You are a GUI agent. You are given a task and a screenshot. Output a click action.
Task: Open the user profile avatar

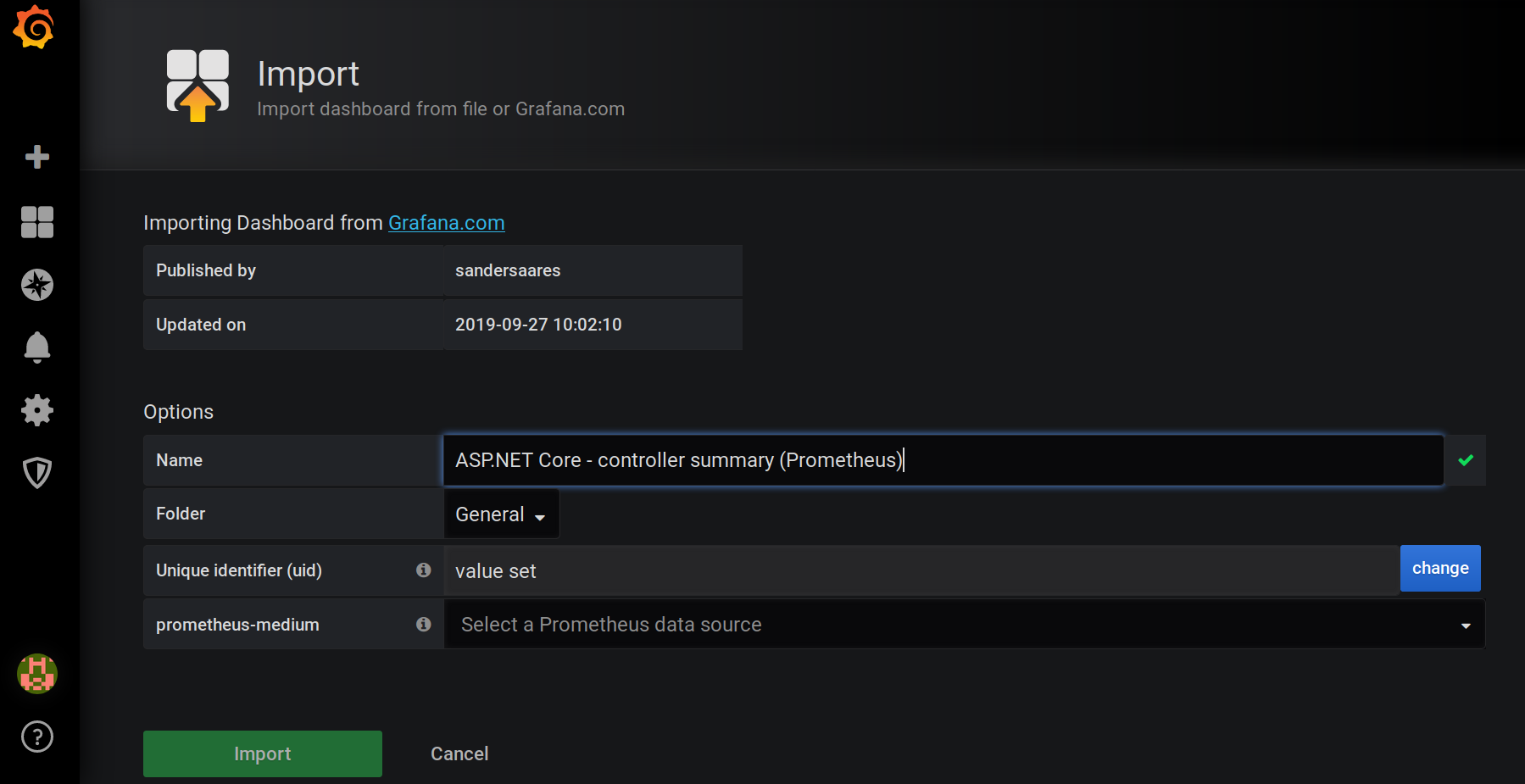pyautogui.click(x=37, y=674)
